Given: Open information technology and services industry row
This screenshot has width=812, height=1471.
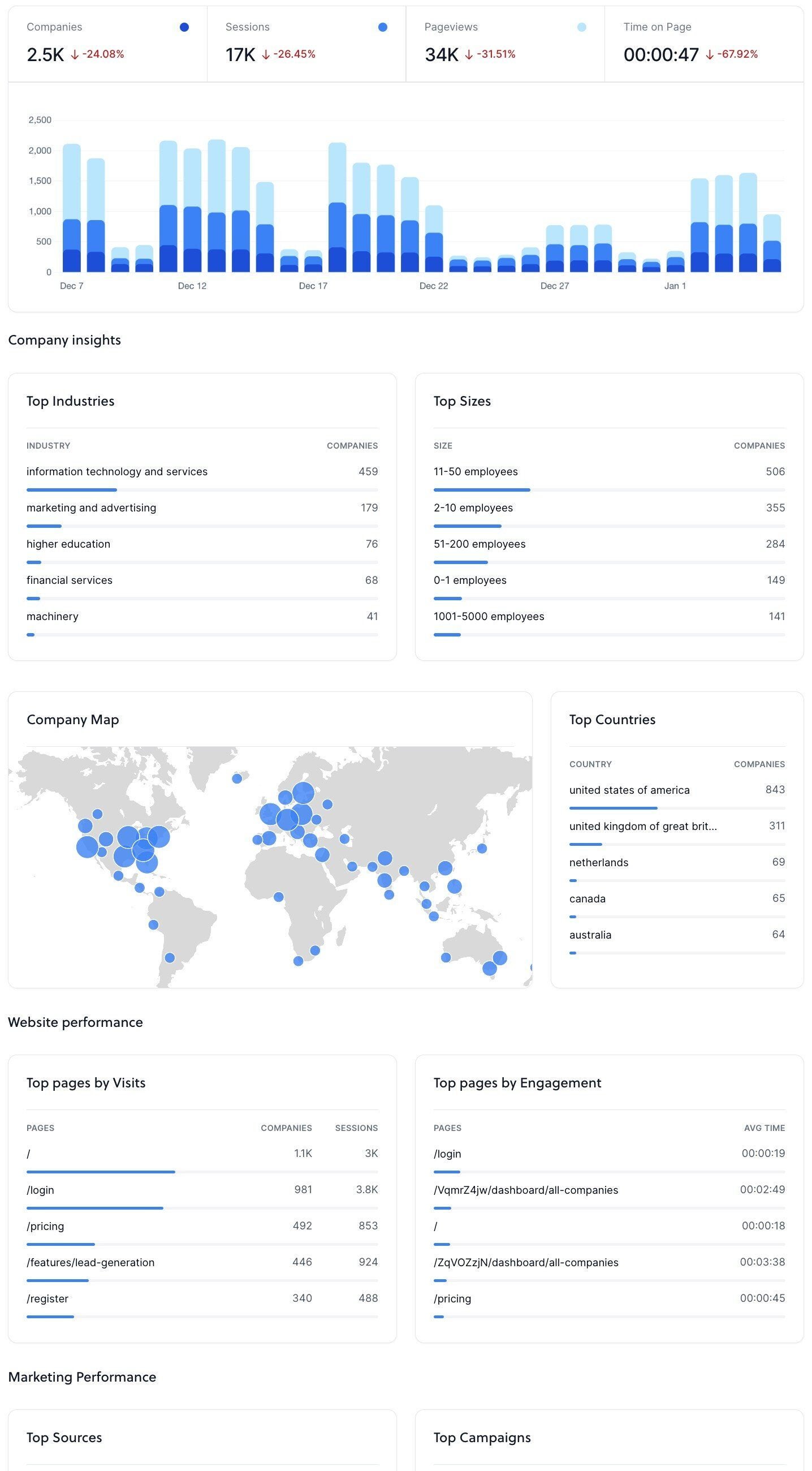Looking at the screenshot, I should (117, 472).
